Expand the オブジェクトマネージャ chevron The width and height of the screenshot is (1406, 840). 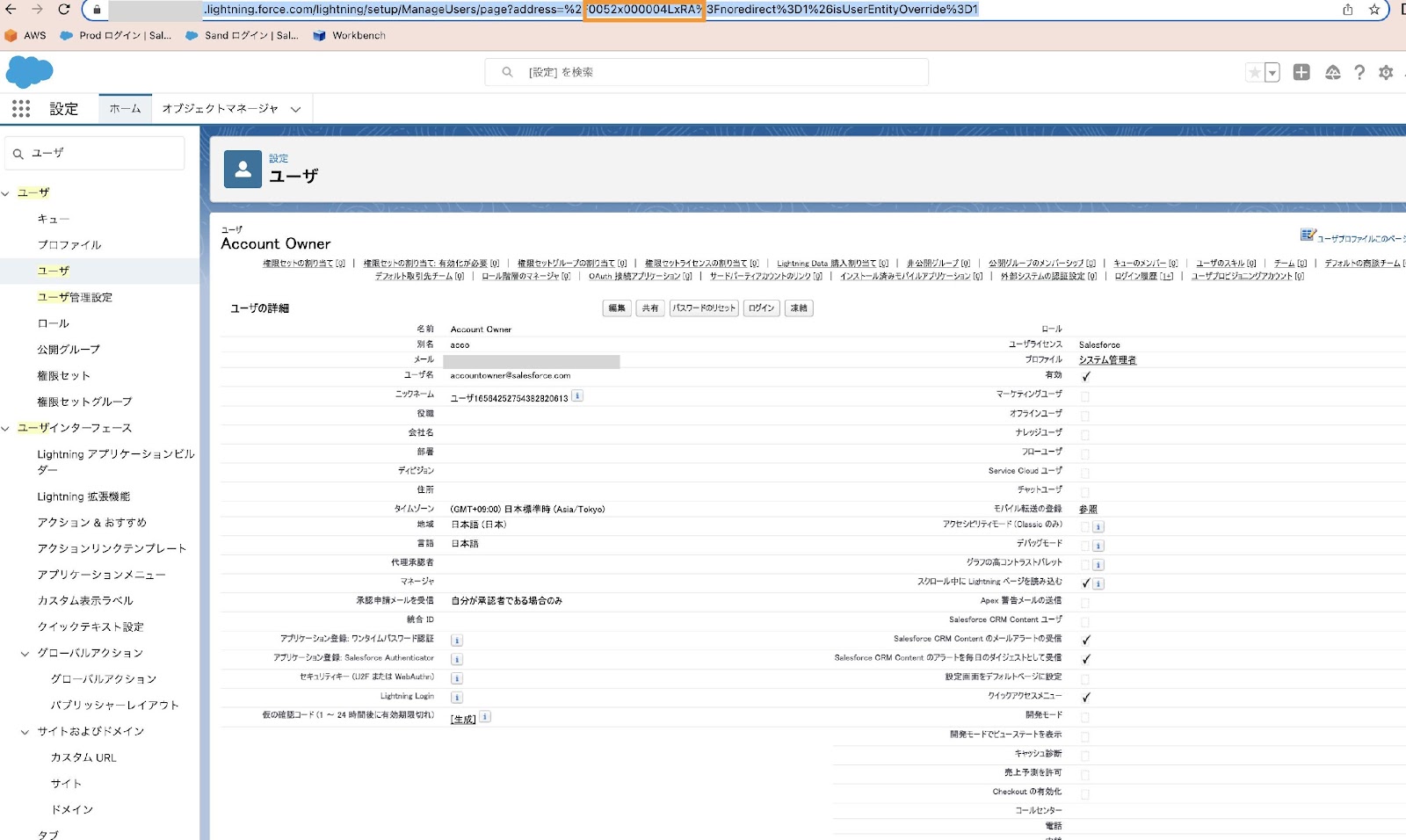coord(296,108)
